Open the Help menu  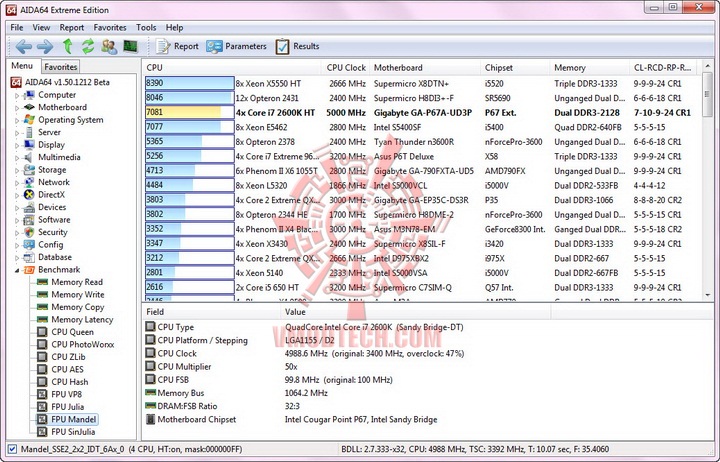174,28
